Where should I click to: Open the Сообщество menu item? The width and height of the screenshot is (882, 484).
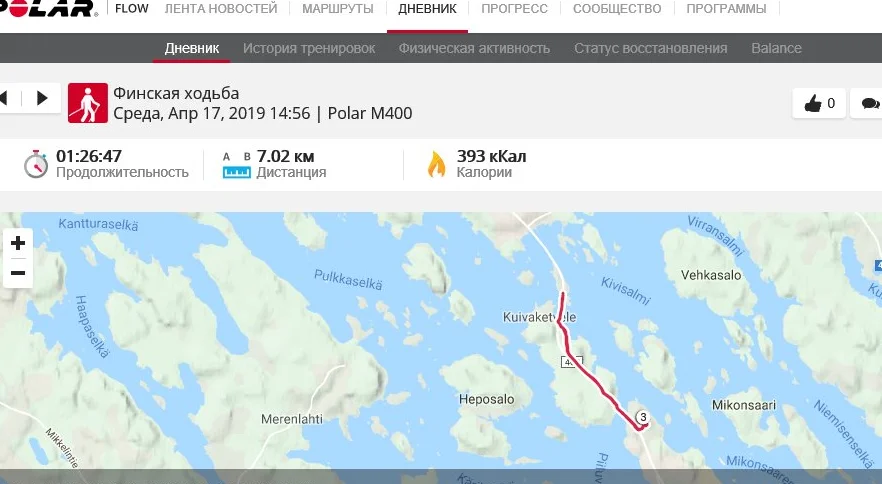617,9
